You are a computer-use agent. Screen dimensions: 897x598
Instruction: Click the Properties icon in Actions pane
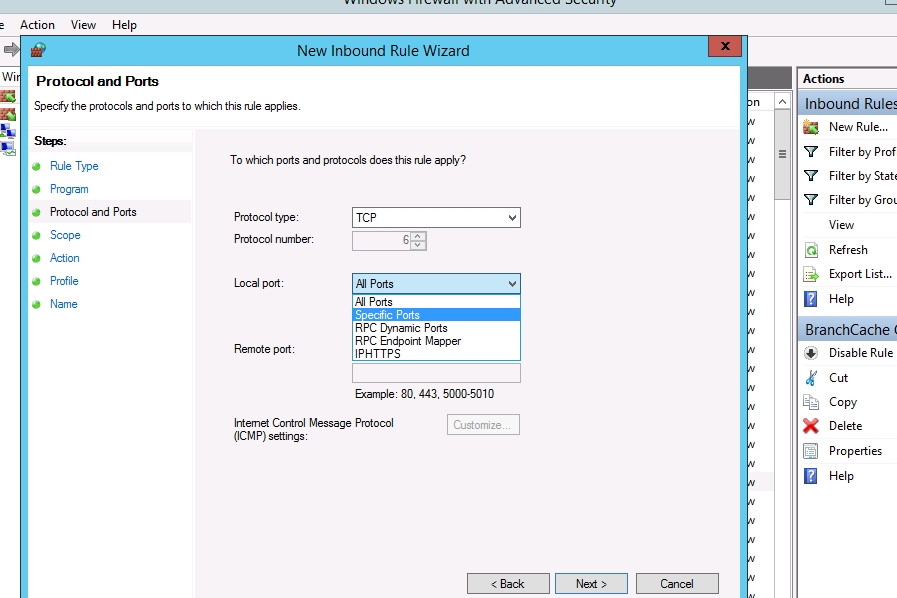[811, 451]
